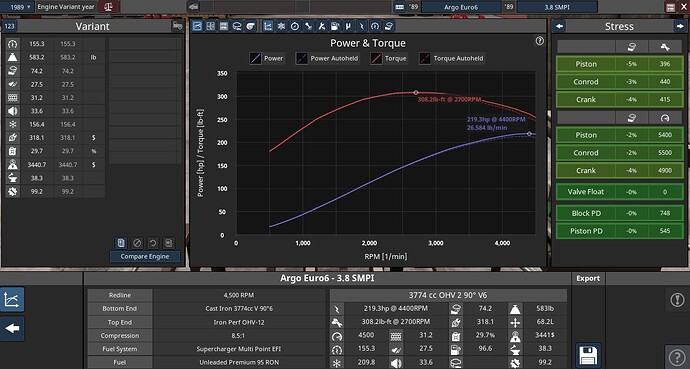690x369 pixels.
Task: Show the tachometer graph icon
Action: click(x=374, y=26)
